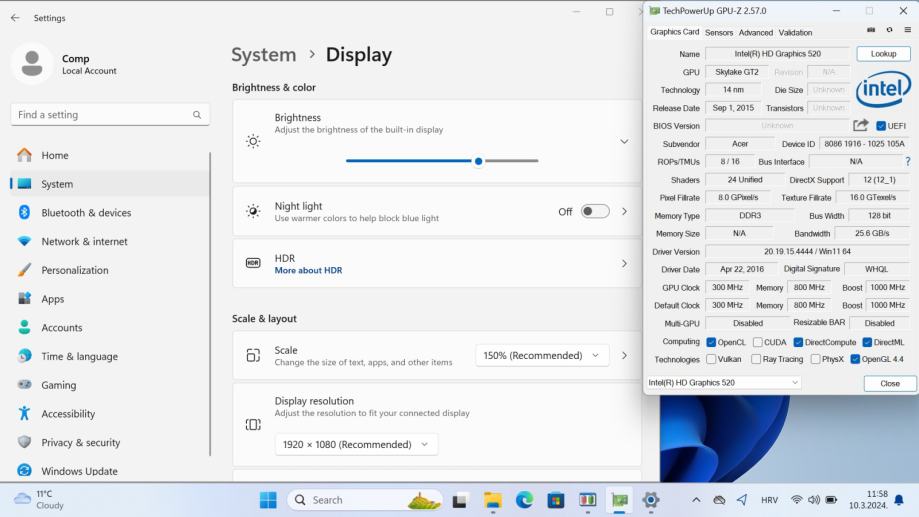
Task: Click the GPU-Z refresh icon
Action: (x=889, y=31)
